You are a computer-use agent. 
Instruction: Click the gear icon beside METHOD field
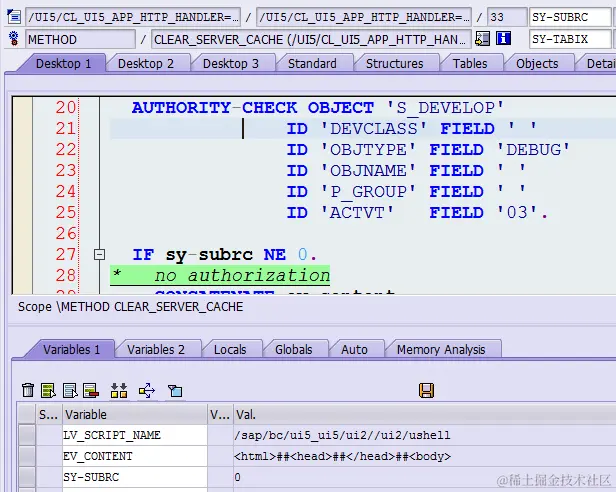coord(14,39)
